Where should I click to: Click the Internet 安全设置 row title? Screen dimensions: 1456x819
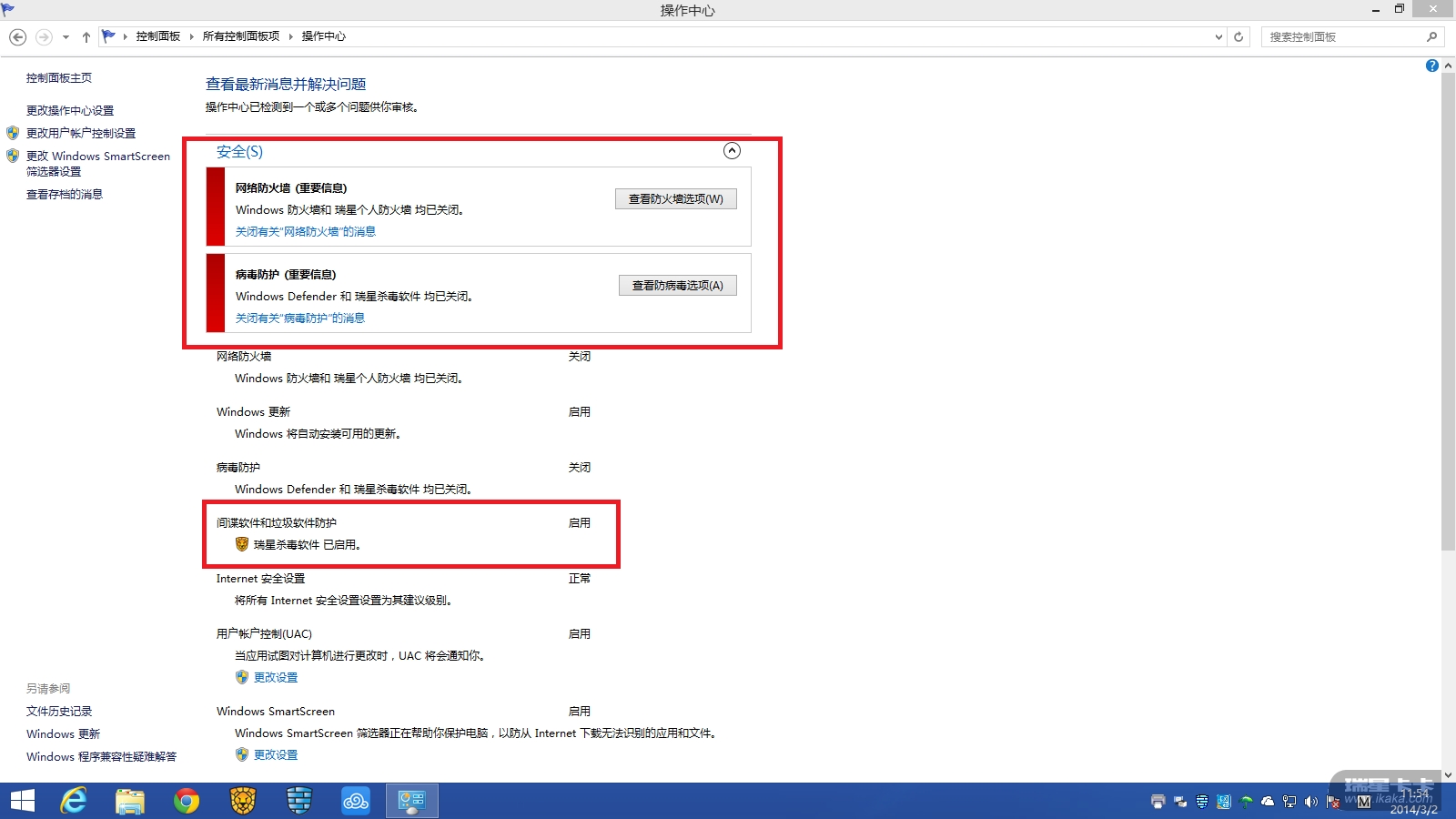pos(261,579)
